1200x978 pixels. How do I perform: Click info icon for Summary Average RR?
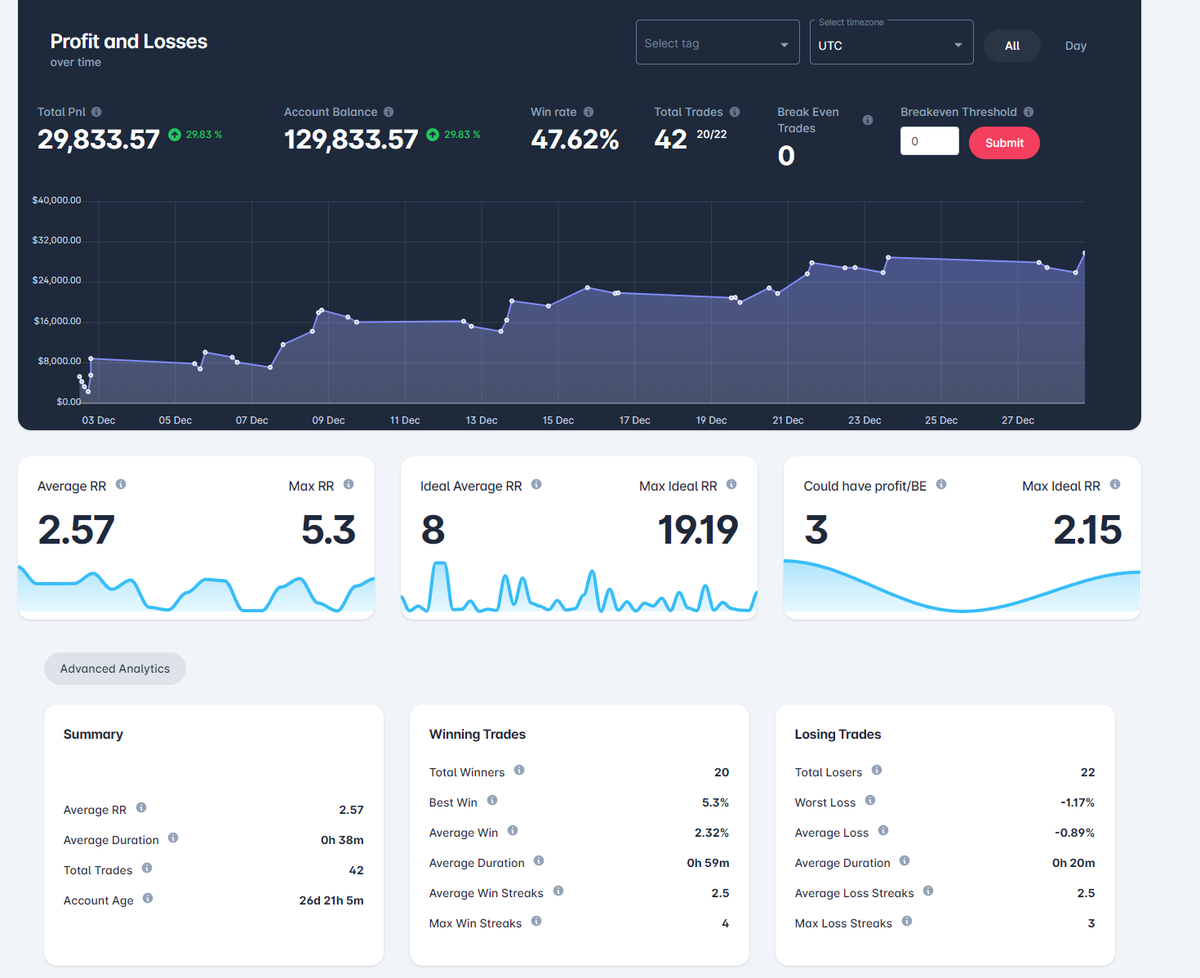(x=141, y=808)
